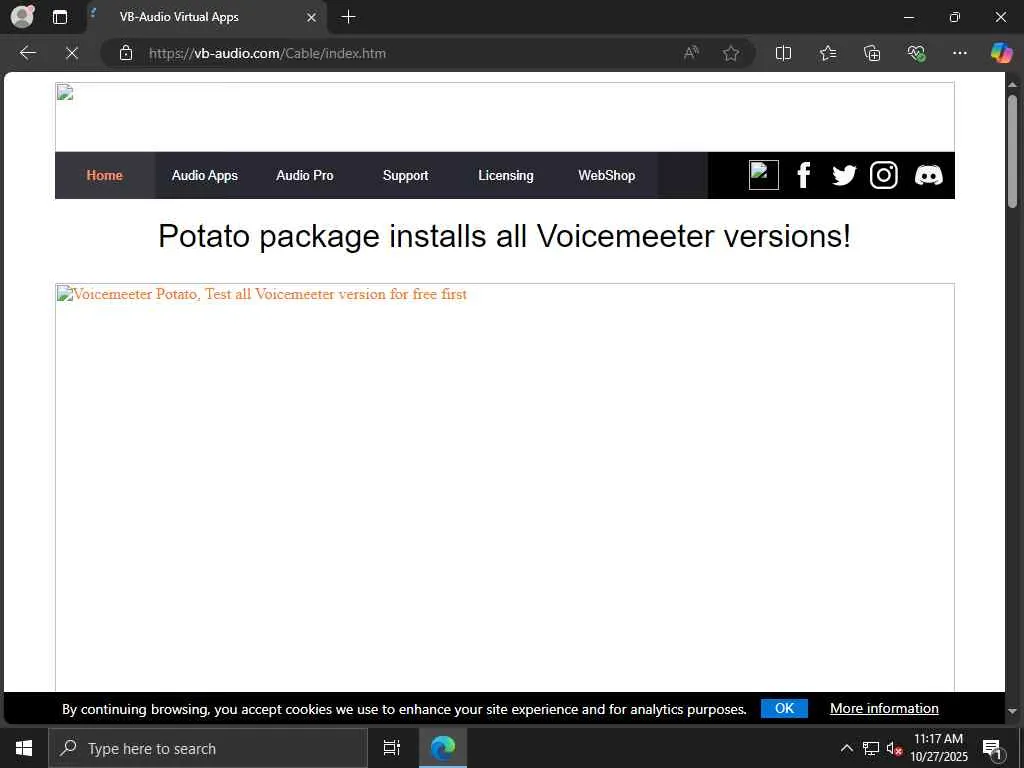Accept cookies with the OK button
This screenshot has height=768, width=1024.
[784, 709]
